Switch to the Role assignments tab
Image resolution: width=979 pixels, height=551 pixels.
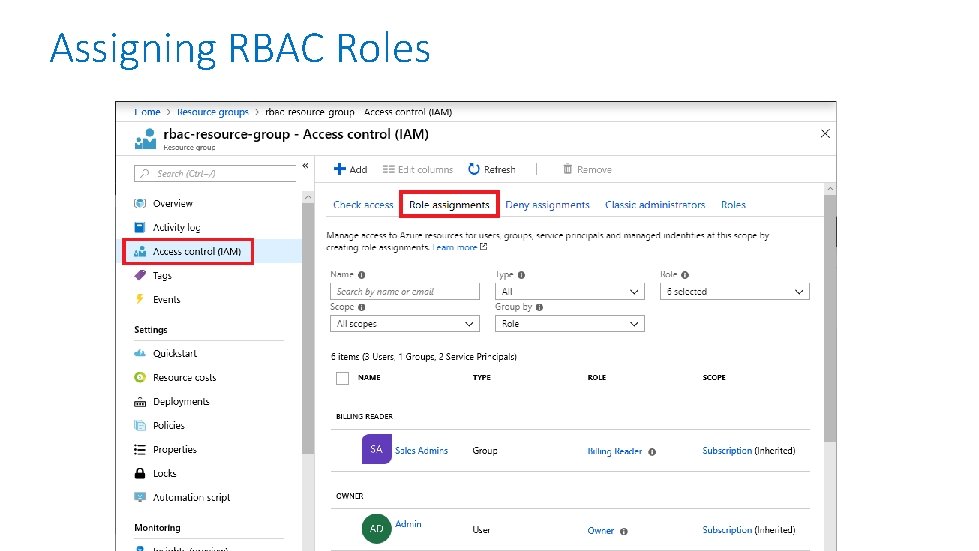click(x=449, y=205)
